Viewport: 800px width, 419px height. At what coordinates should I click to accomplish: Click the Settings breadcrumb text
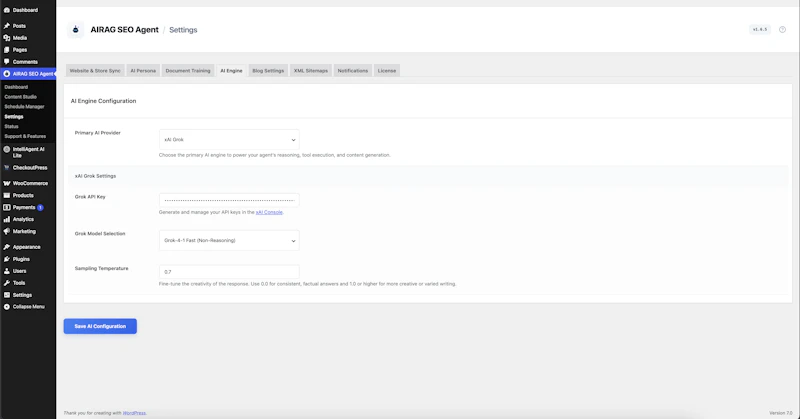[x=183, y=30]
